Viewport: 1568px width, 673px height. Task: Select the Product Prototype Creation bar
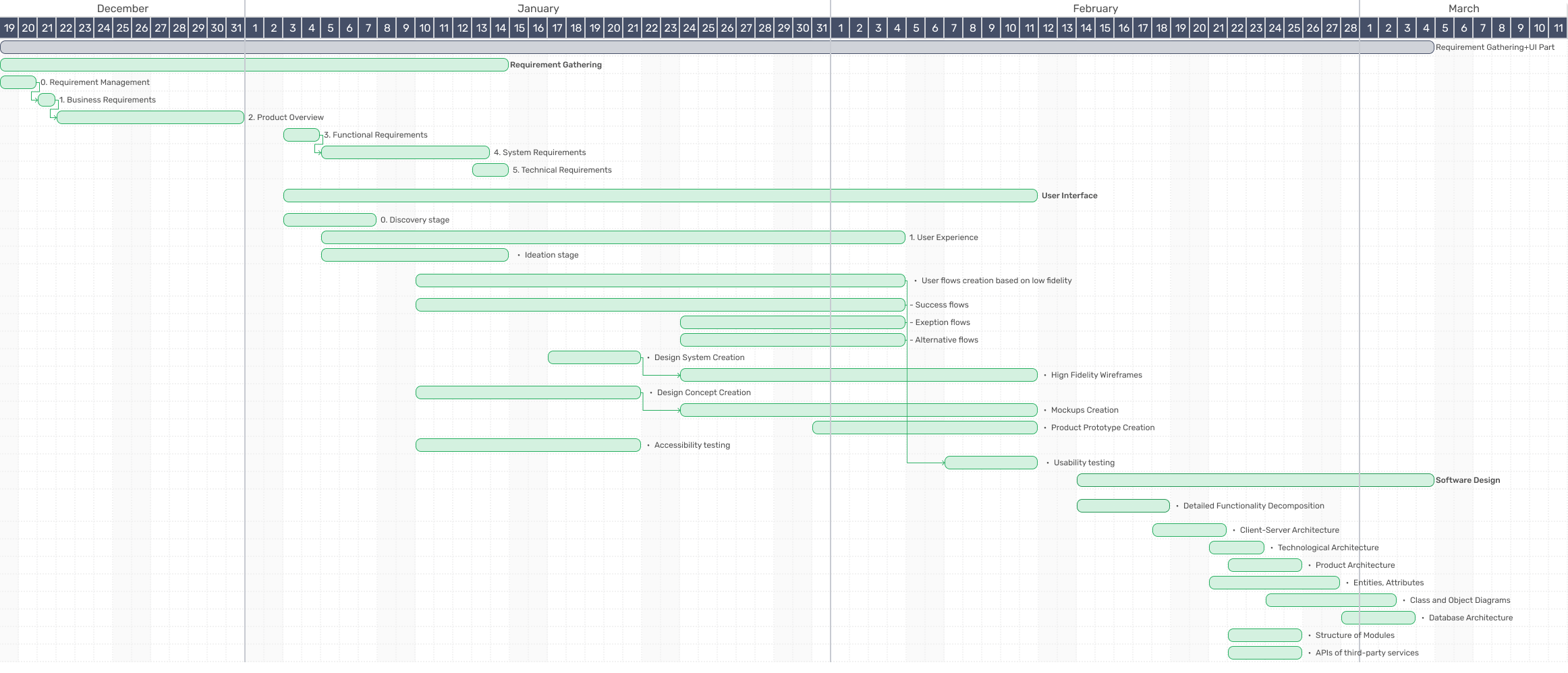coord(924,428)
